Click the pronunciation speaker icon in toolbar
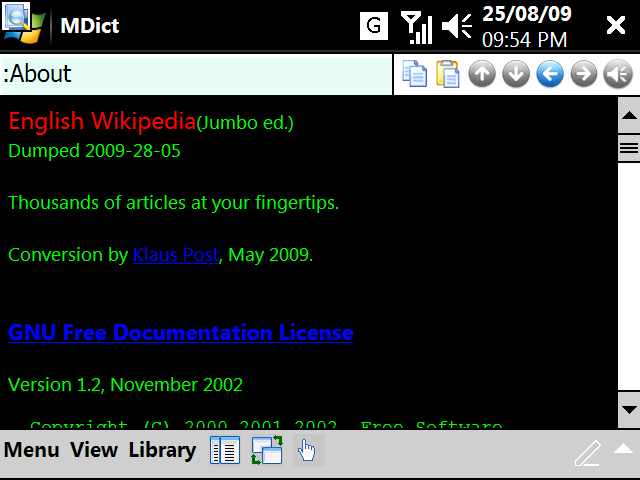Image resolution: width=640 pixels, height=480 pixels. pos(618,74)
